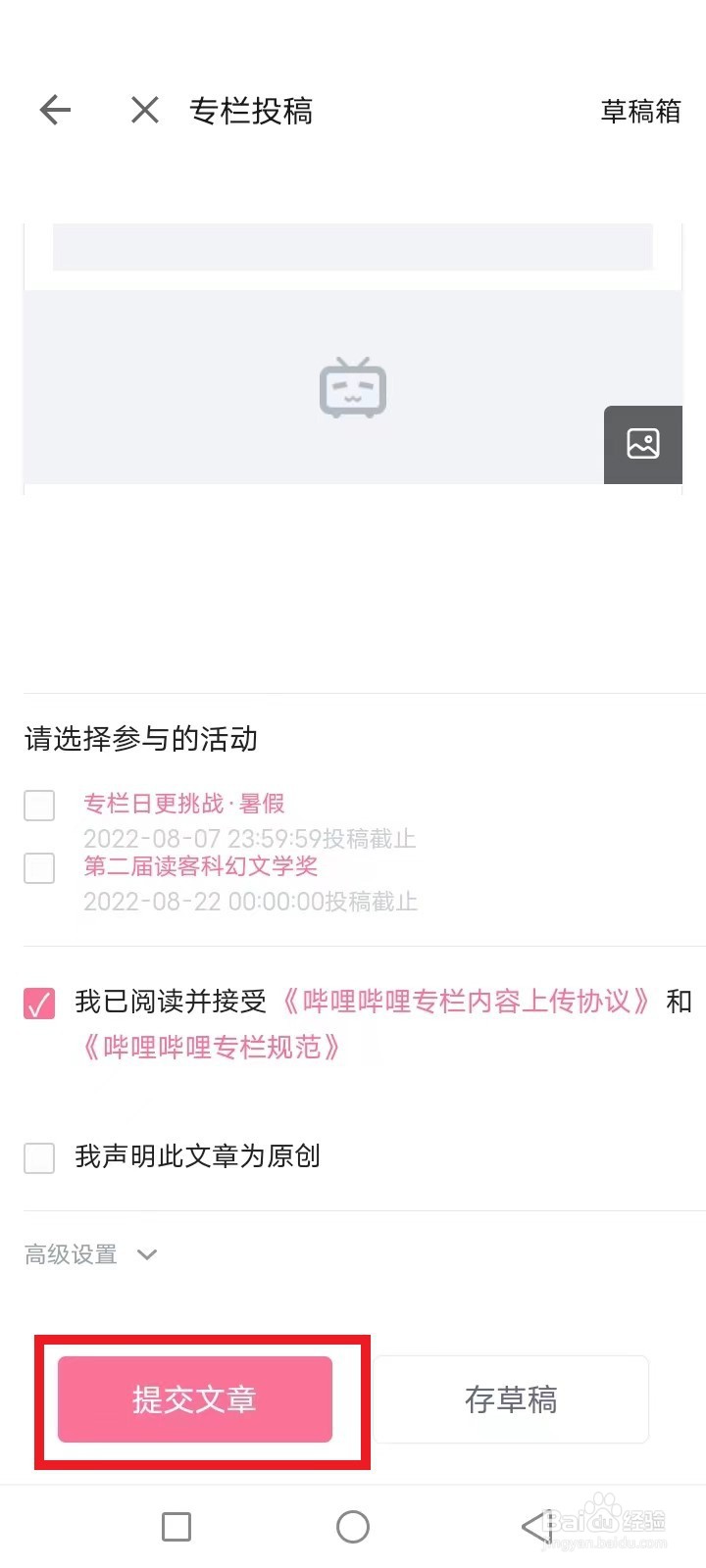Open the 专栏日更挑战·暑假 activity link

184,804
